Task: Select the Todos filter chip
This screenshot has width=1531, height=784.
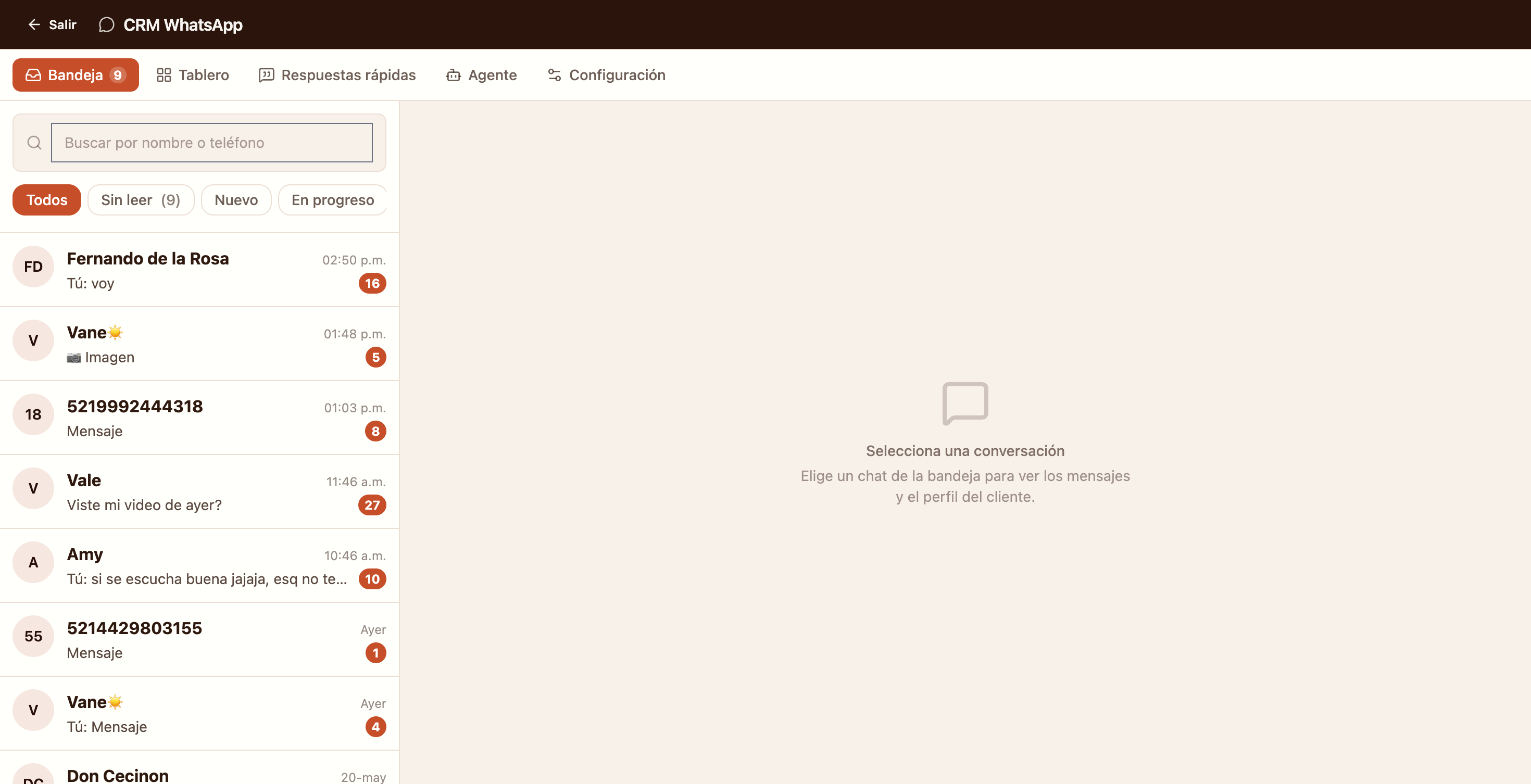Action: tap(47, 200)
